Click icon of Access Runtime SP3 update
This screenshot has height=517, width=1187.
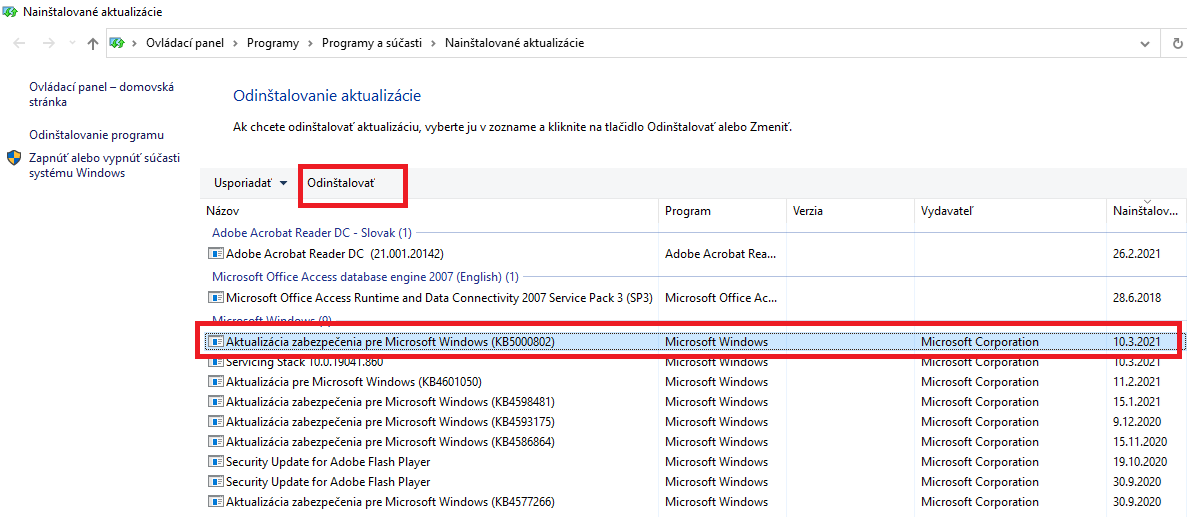(x=216, y=297)
